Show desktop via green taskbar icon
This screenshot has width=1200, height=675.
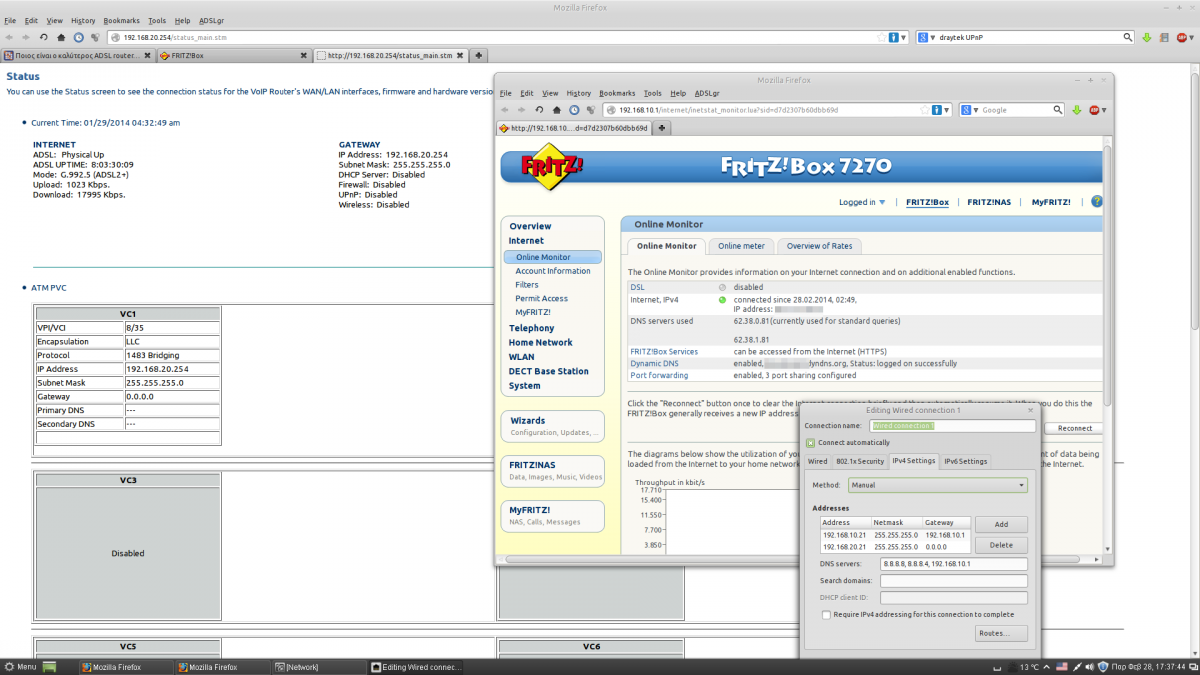pyautogui.click(x=51, y=667)
